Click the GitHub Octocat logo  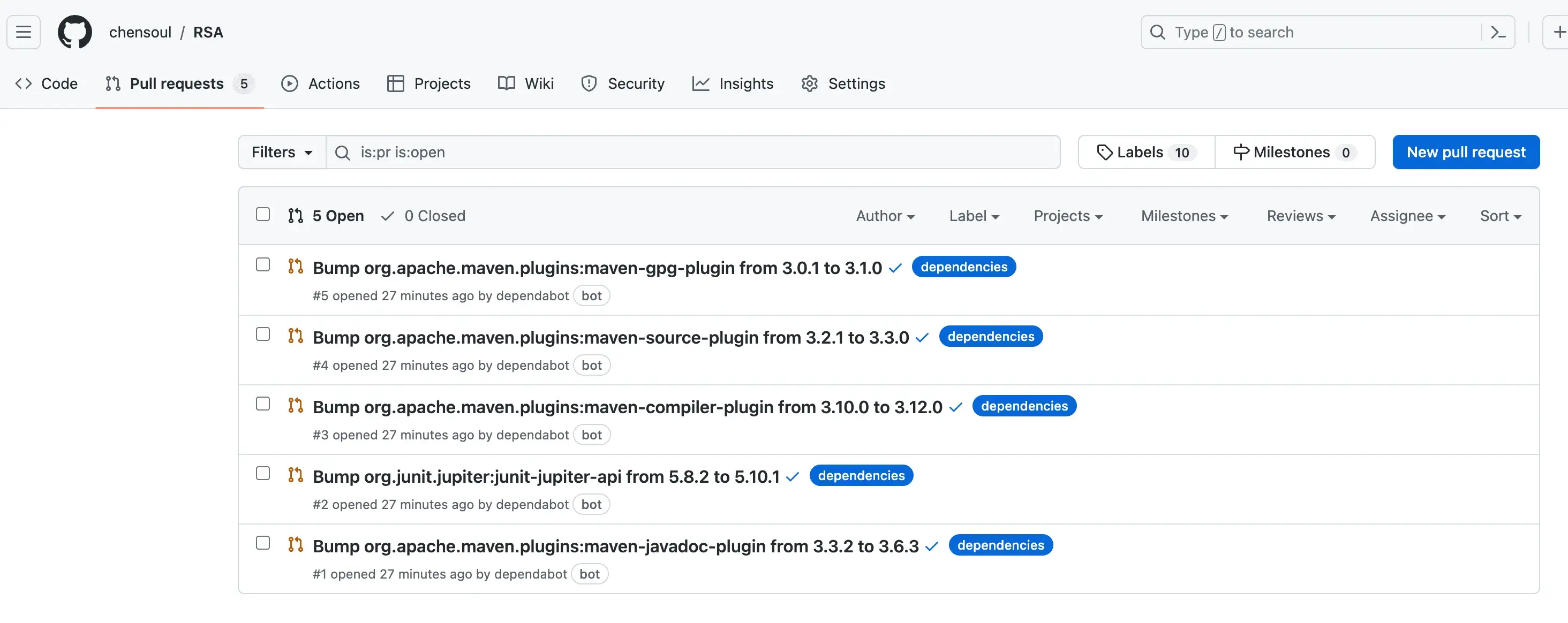coord(75,32)
